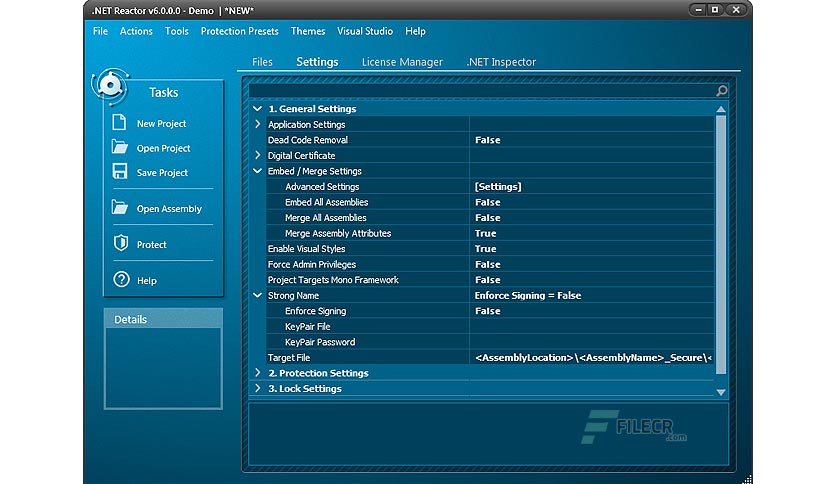
Task: Click the Help task label in Tasks panel
Action: point(147,280)
